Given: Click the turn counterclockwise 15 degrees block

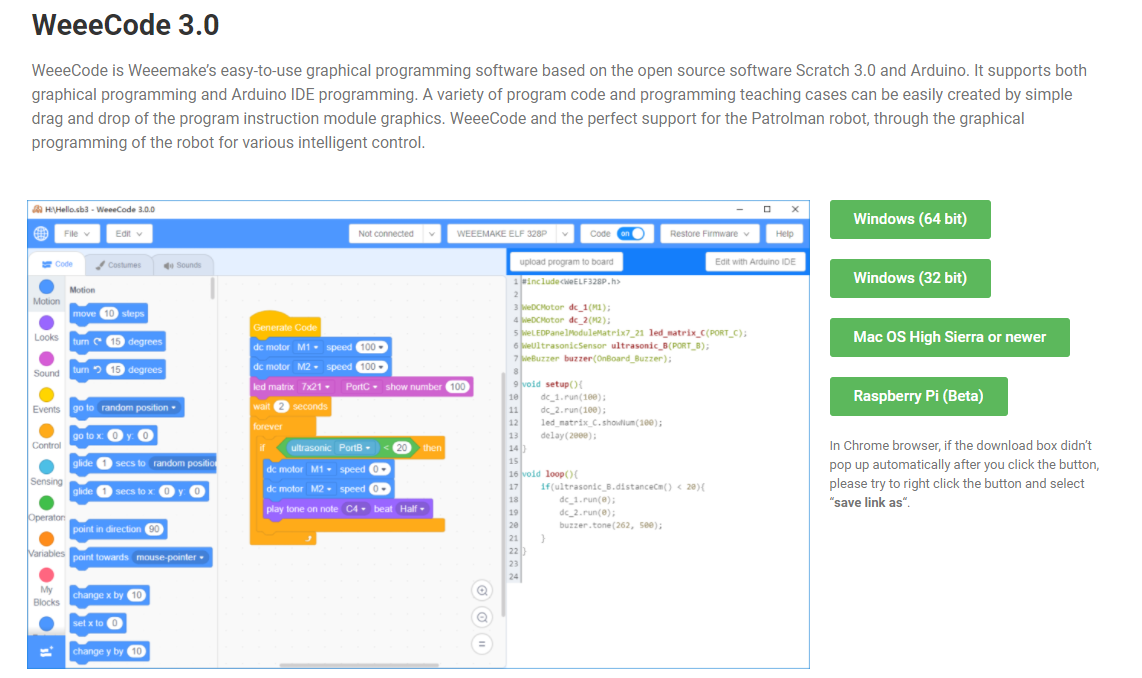Looking at the screenshot, I should click(117, 369).
